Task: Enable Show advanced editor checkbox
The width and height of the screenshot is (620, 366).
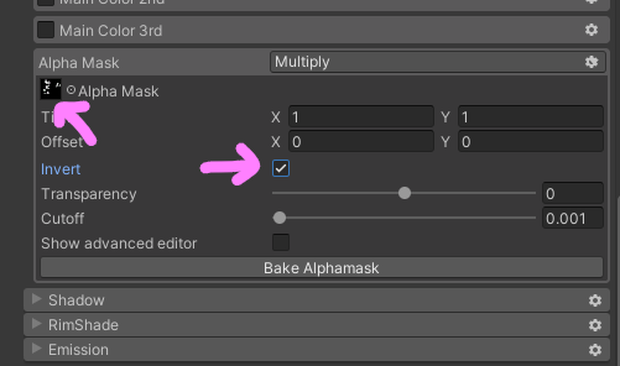Action: click(x=281, y=242)
